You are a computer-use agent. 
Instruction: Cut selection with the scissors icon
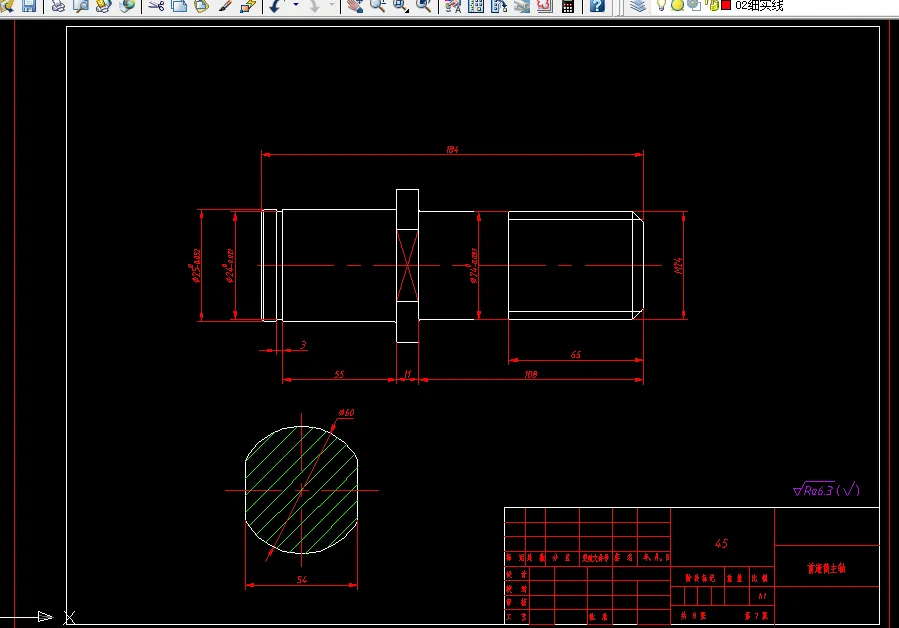pos(156,6)
